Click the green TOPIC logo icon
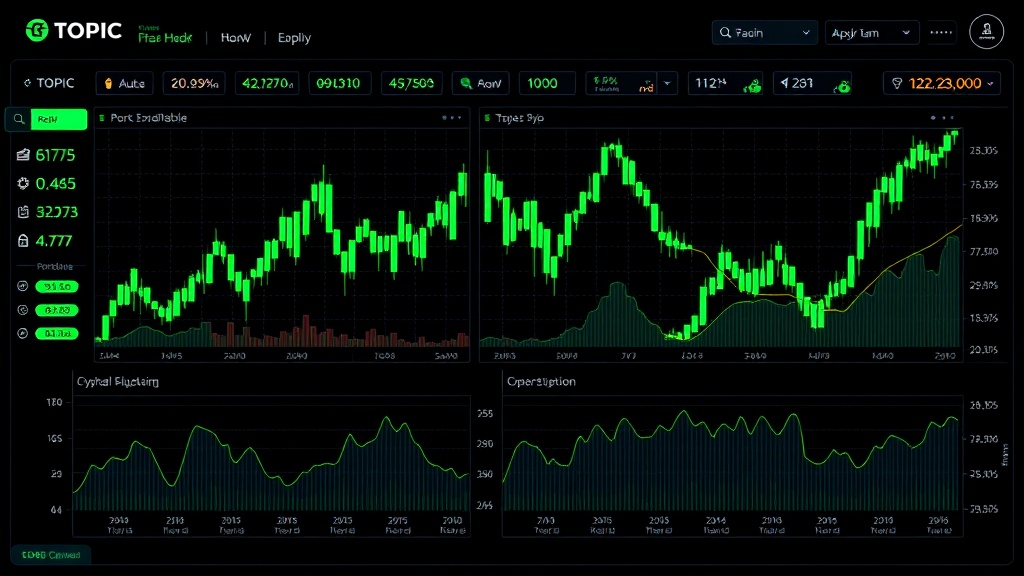This screenshot has height=576, width=1024. (x=37, y=30)
